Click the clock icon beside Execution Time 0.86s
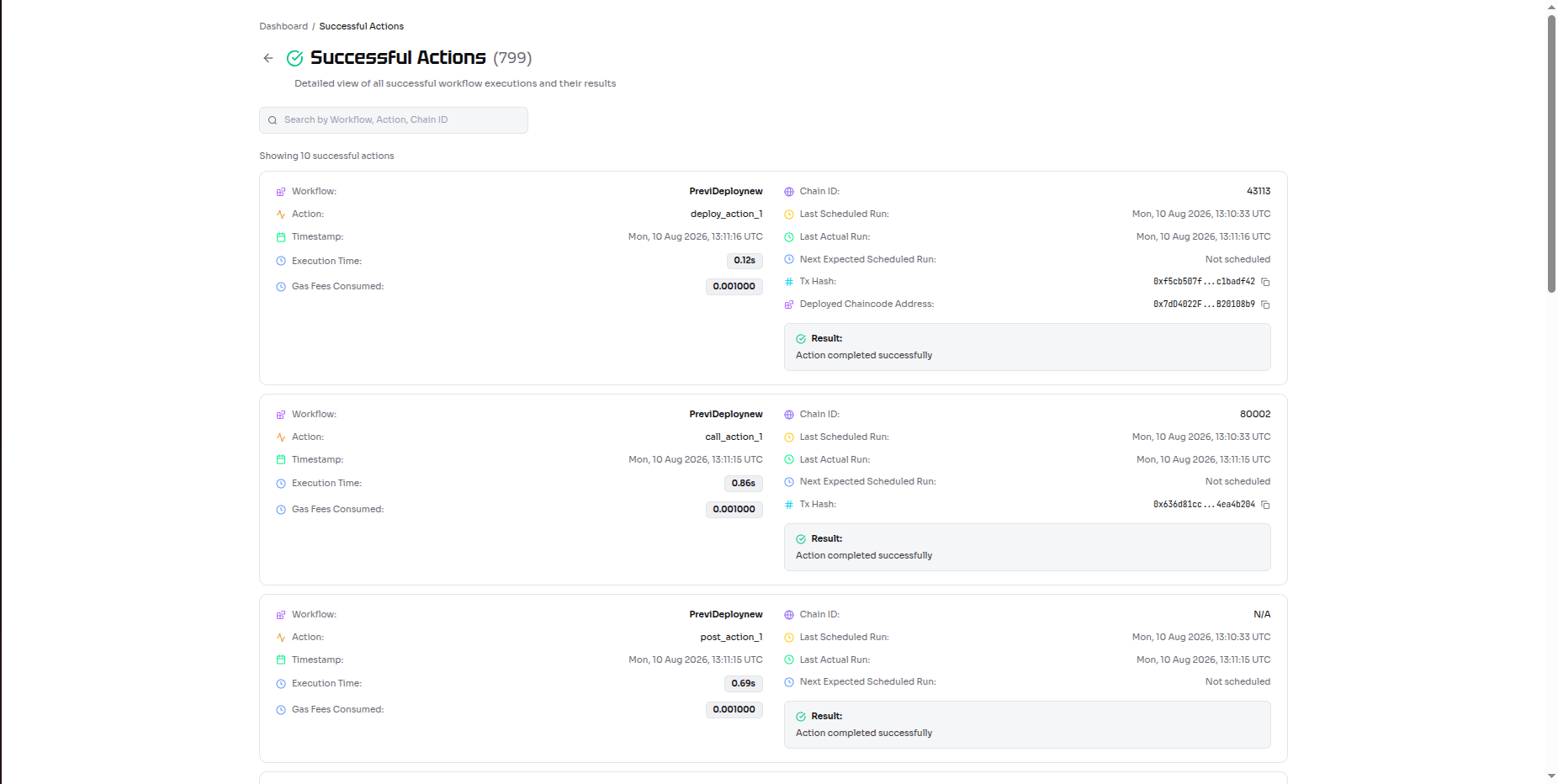Screen dimensions: 1558x784 [x=281, y=484]
